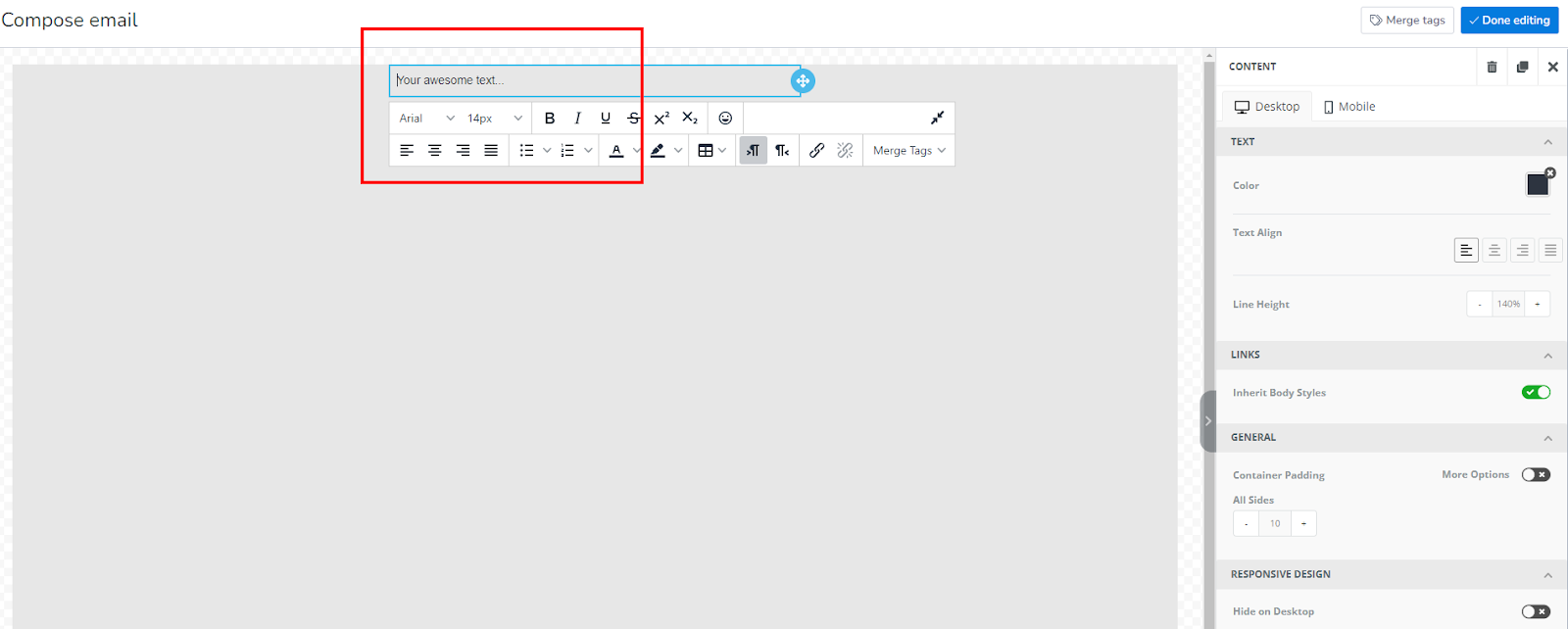Viewport: 1568px width, 629px height.
Task: Open table options dropdown arrow
Action: [722, 151]
